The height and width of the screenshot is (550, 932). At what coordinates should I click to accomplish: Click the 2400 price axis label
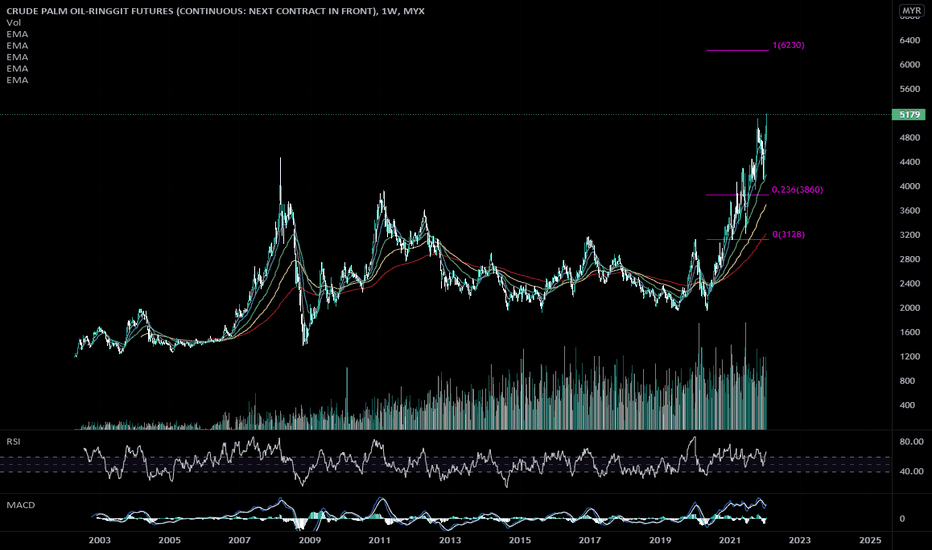tap(909, 284)
